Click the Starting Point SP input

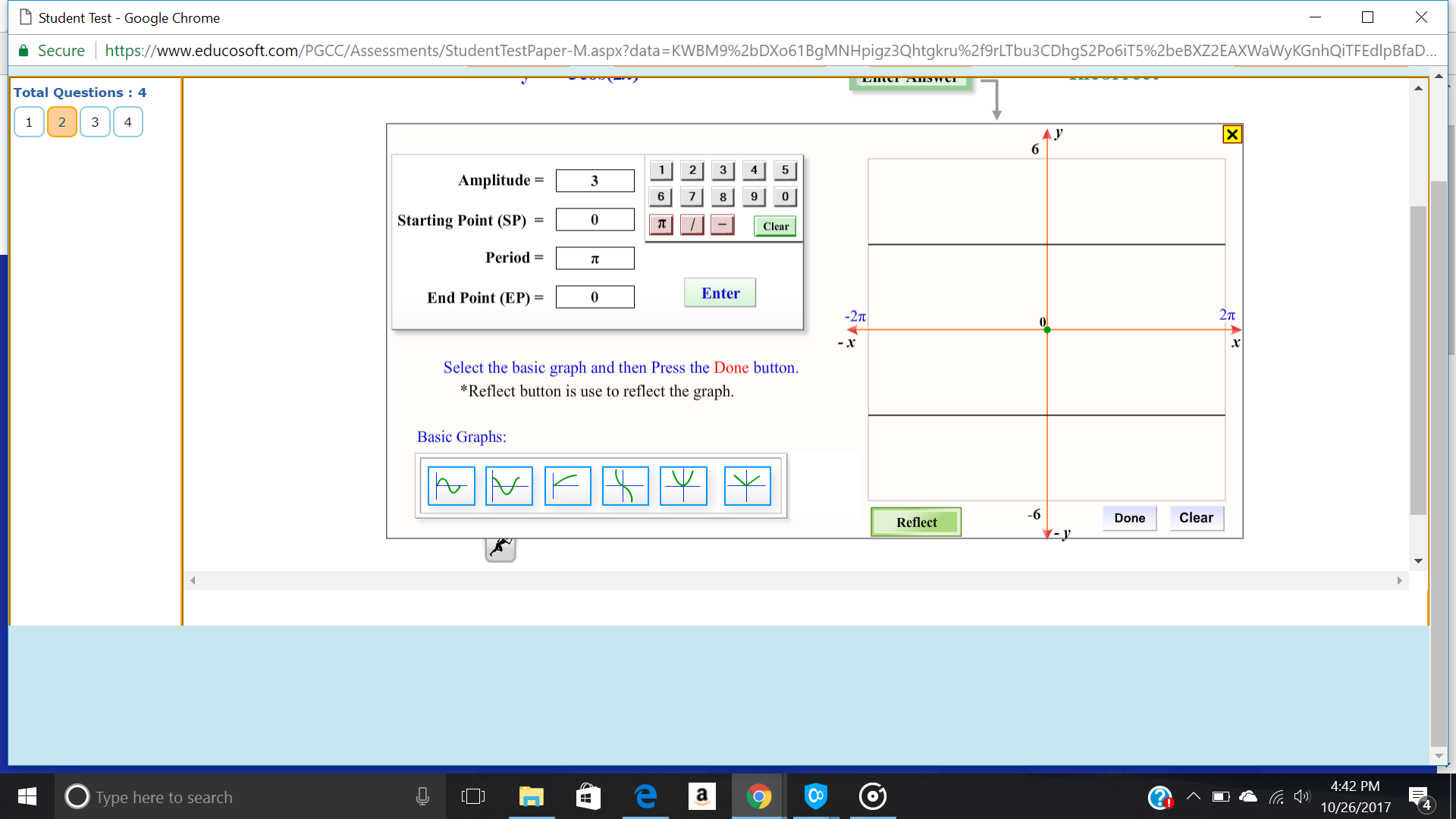point(595,219)
